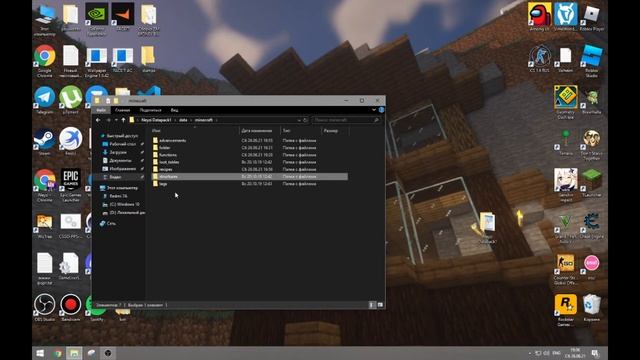640x360 pixels.
Task: Open Roblox Studio desktop icon
Action: [x=592, y=61]
